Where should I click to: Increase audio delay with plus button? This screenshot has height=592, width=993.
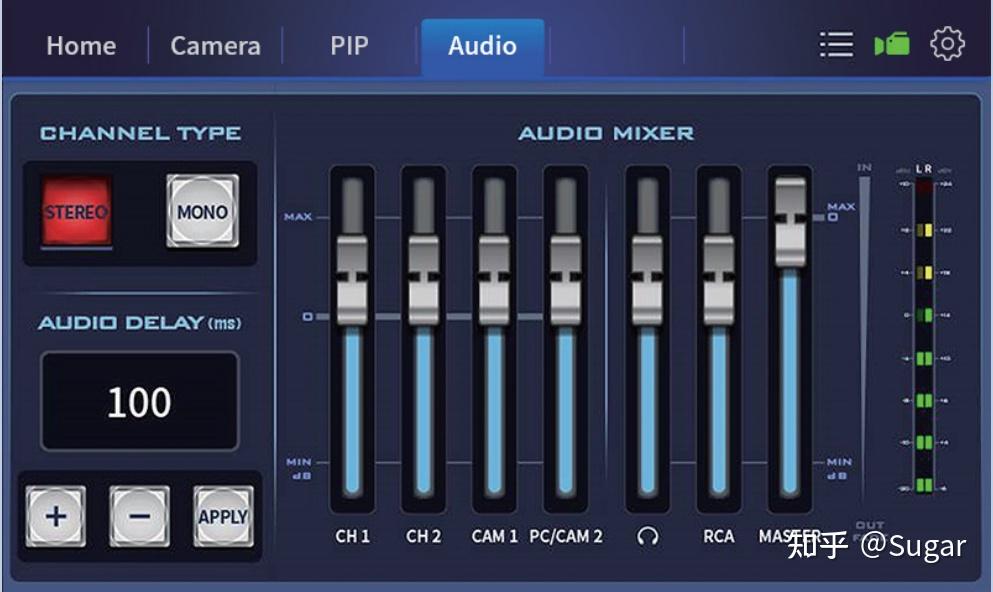56,517
